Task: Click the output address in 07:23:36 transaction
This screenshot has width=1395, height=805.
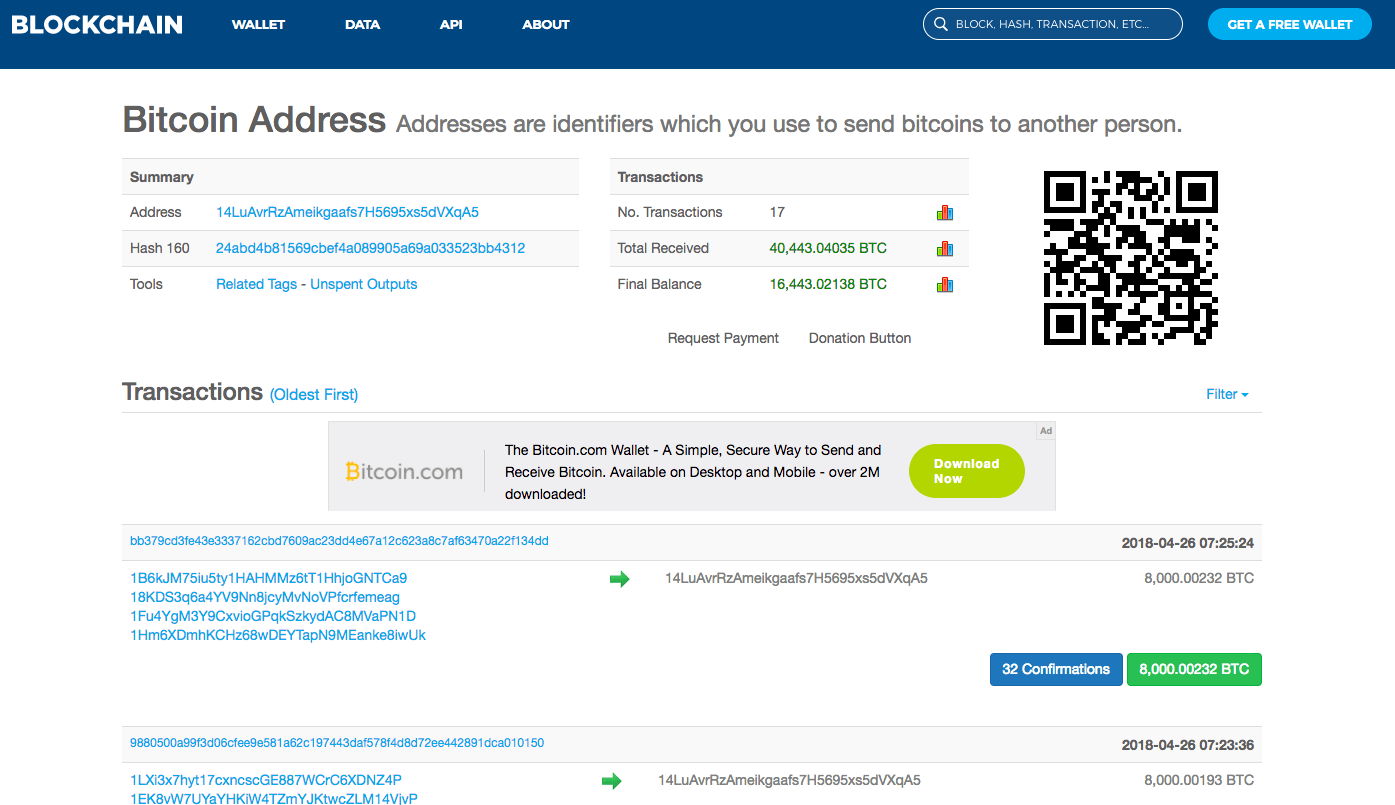Action: (789, 780)
